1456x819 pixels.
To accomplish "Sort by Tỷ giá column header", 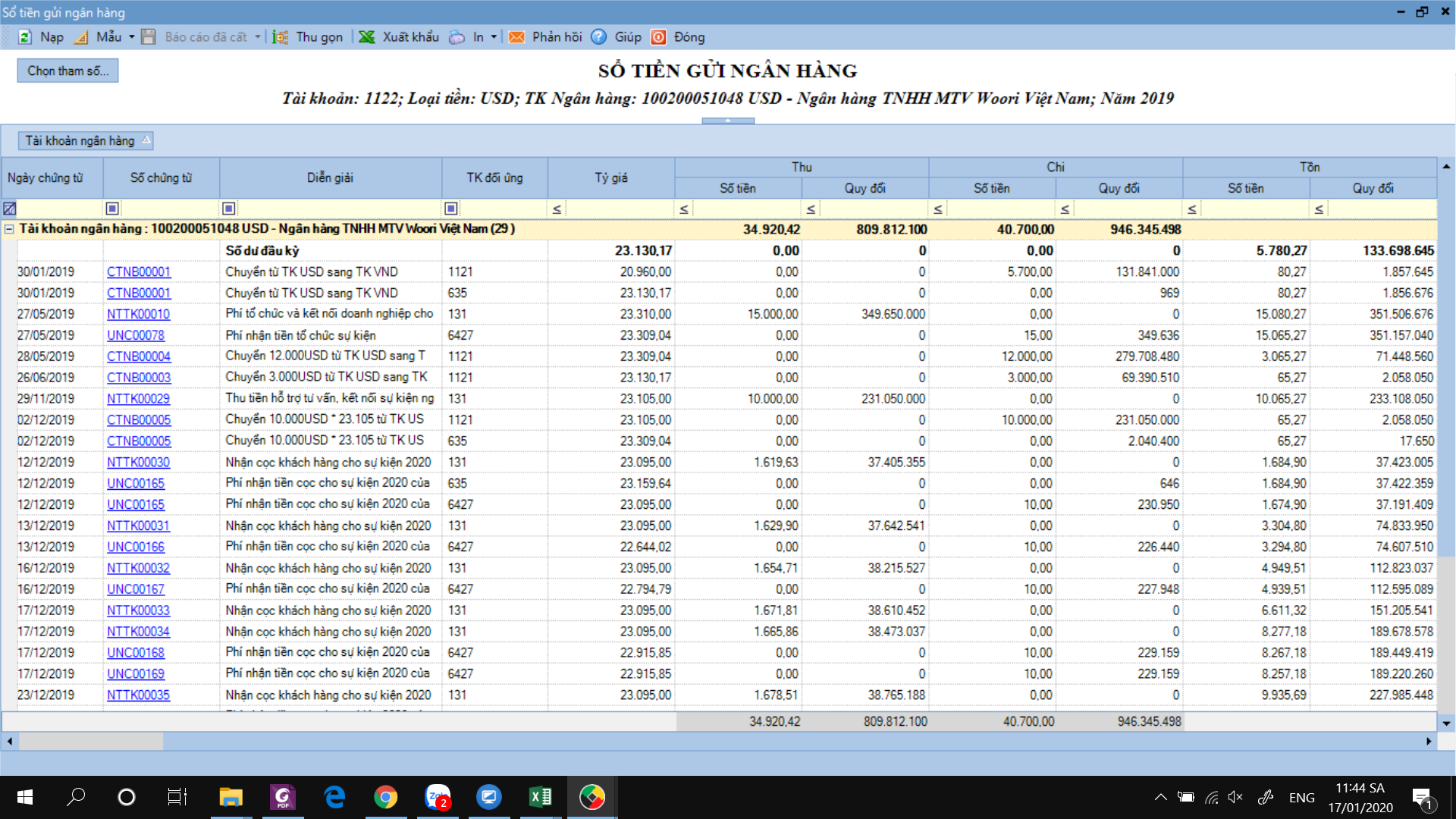I will 610,177.
